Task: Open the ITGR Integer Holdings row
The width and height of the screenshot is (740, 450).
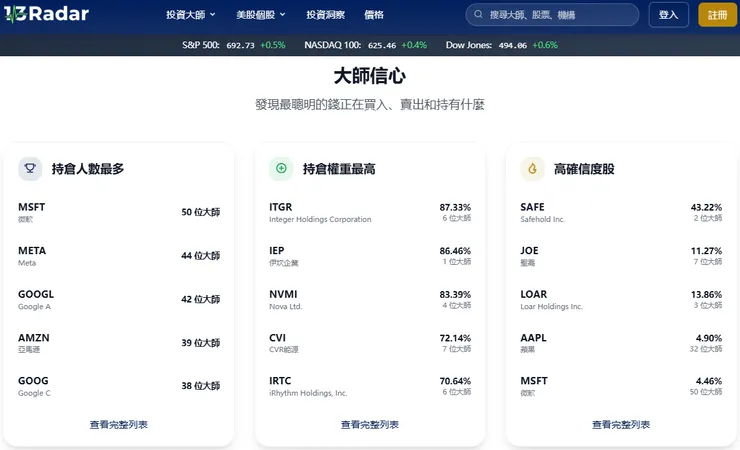Action: pyautogui.click(x=370, y=212)
